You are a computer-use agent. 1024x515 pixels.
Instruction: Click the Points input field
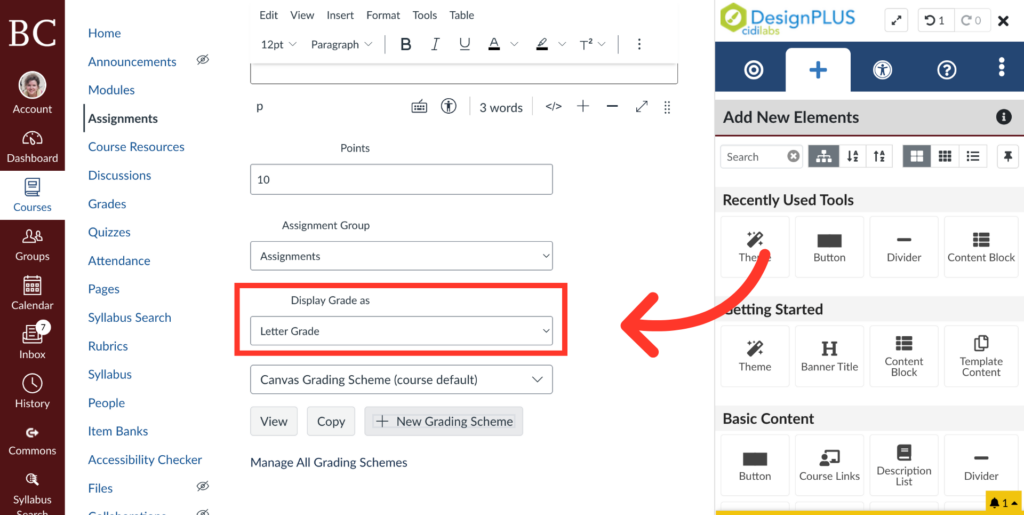tap(402, 179)
